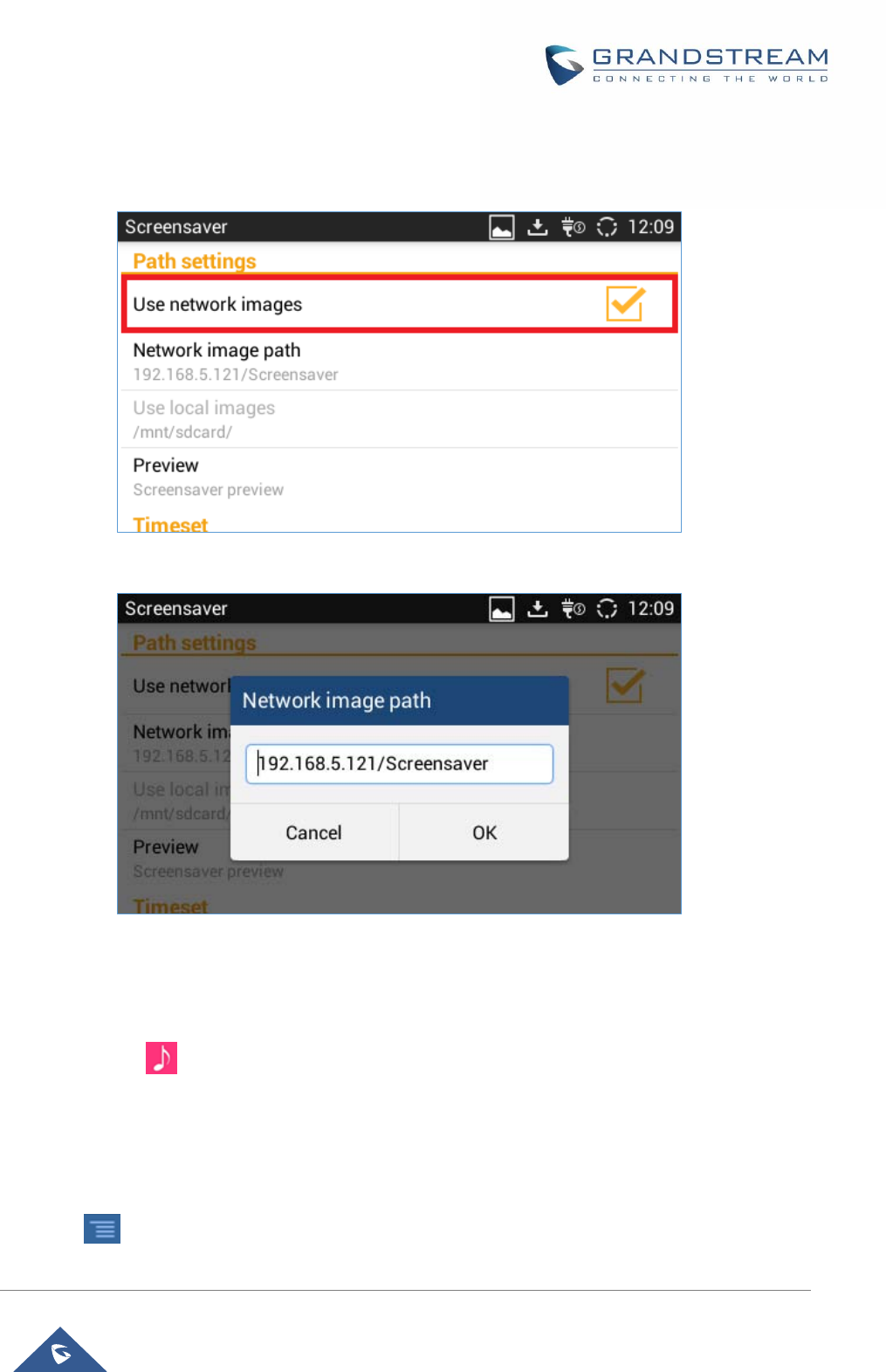This screenshot has height=1372, width=886.
Task: Click power plug icon in top status bar
Action: pos(573,227)
